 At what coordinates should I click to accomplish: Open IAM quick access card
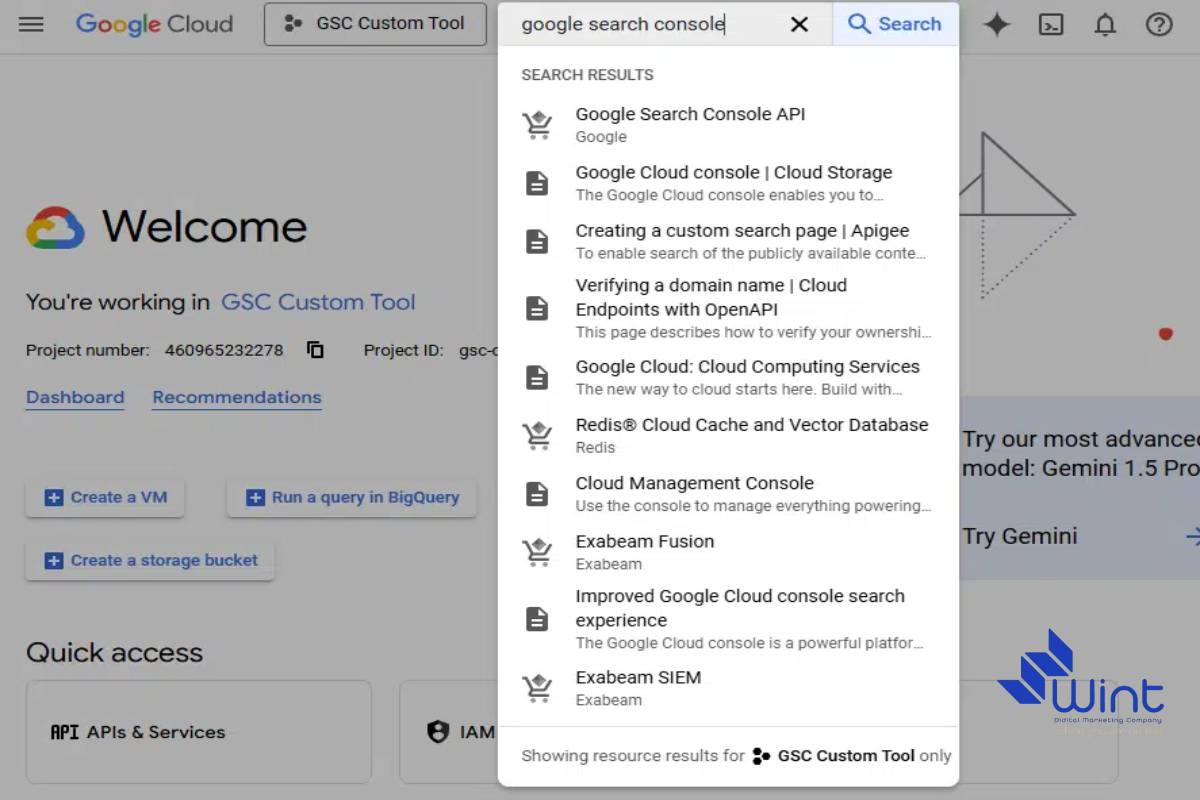448,732
